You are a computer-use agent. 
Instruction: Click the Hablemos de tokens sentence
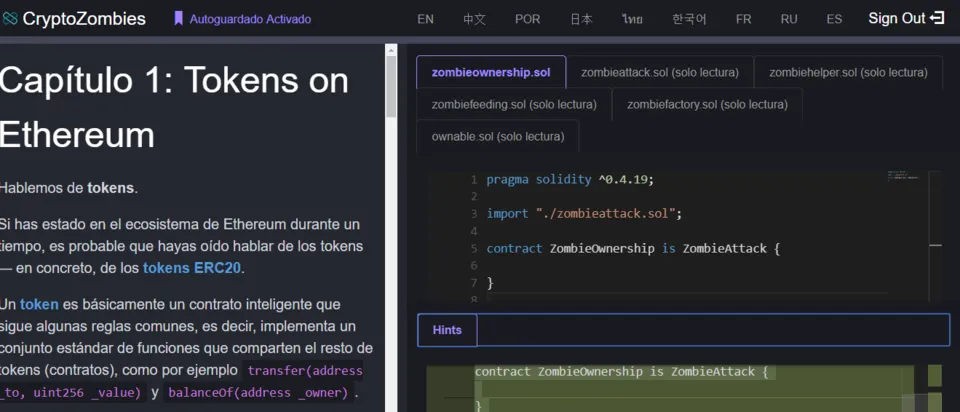coord(69,187)
